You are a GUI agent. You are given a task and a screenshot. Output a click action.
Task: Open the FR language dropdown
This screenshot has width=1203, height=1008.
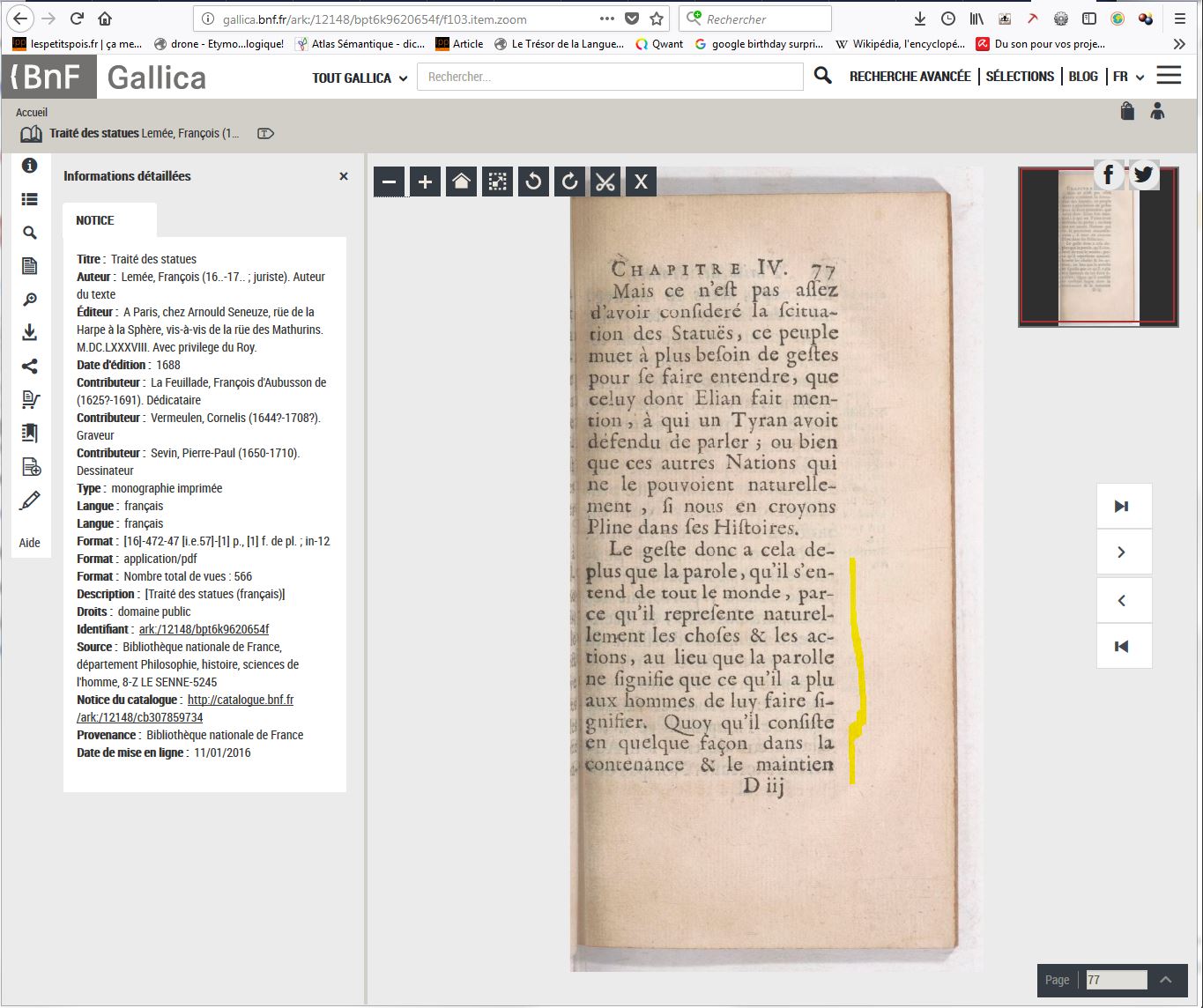pos(1128,77)
